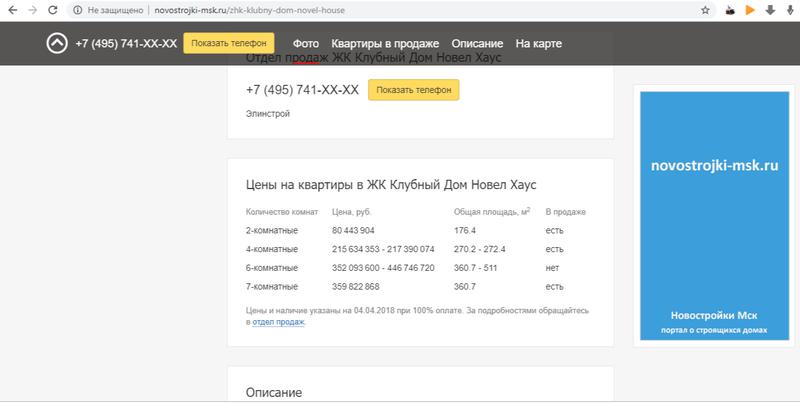The height and width of the screenshot is (420, 800).
Task: Click the scroll-to-top circle arrow icon
Action: pyautogui.click(x=57, y=43)
